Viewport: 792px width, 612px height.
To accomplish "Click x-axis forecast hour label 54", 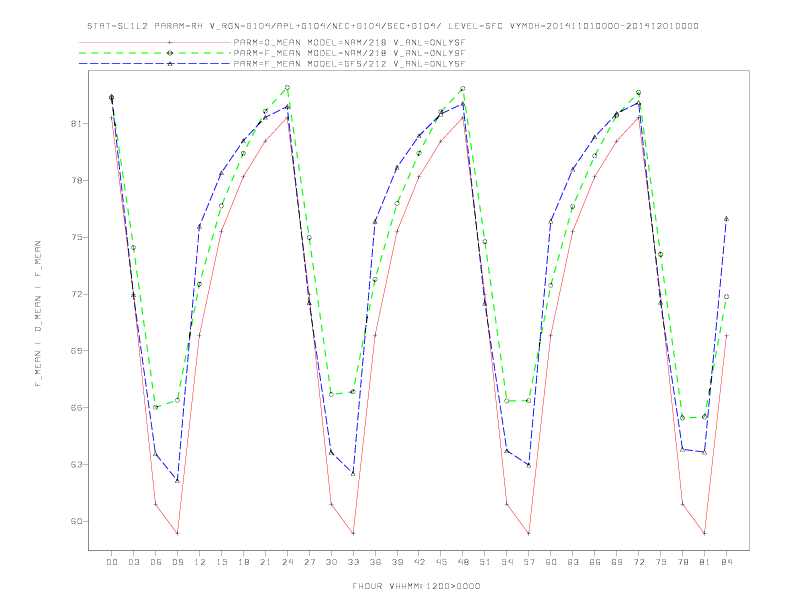I will click(x=507, y=562).
